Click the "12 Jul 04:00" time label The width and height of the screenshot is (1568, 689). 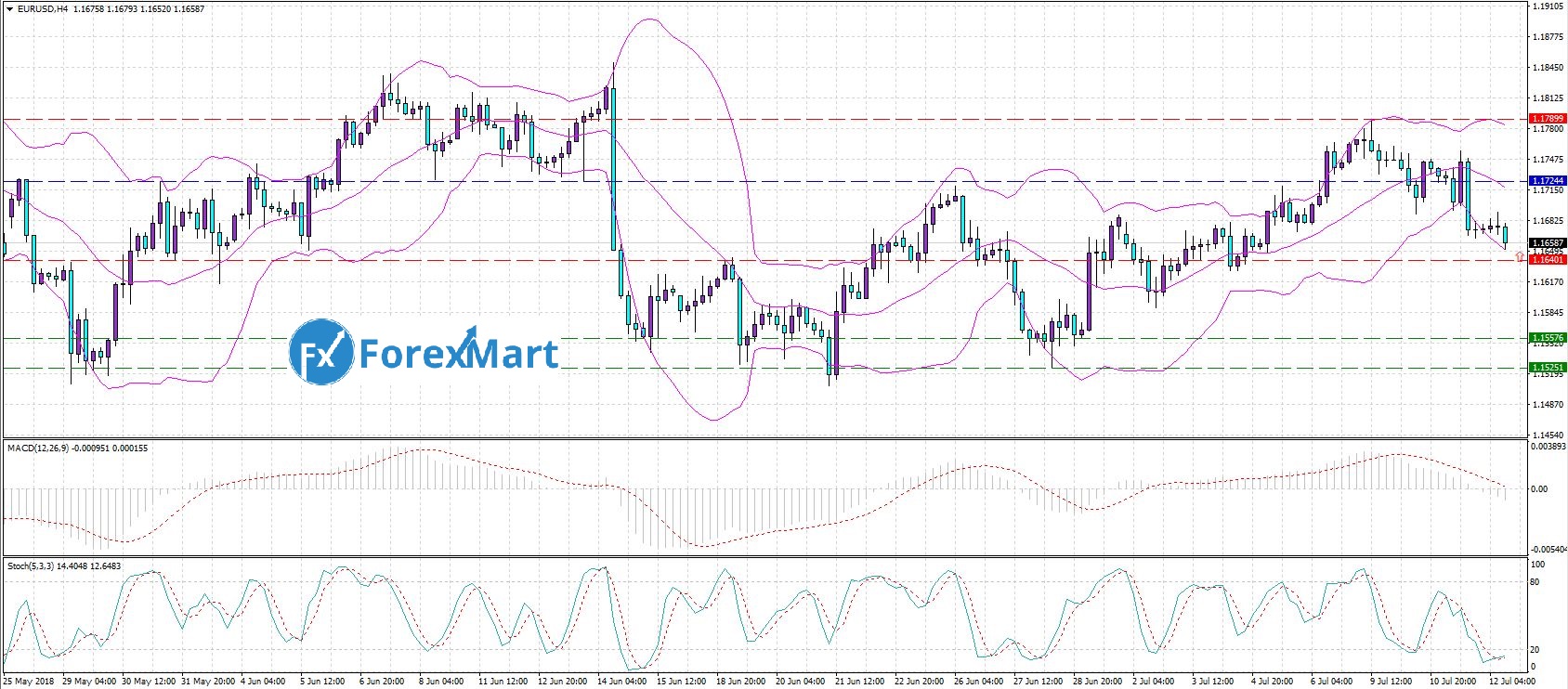click(1511, 682)
